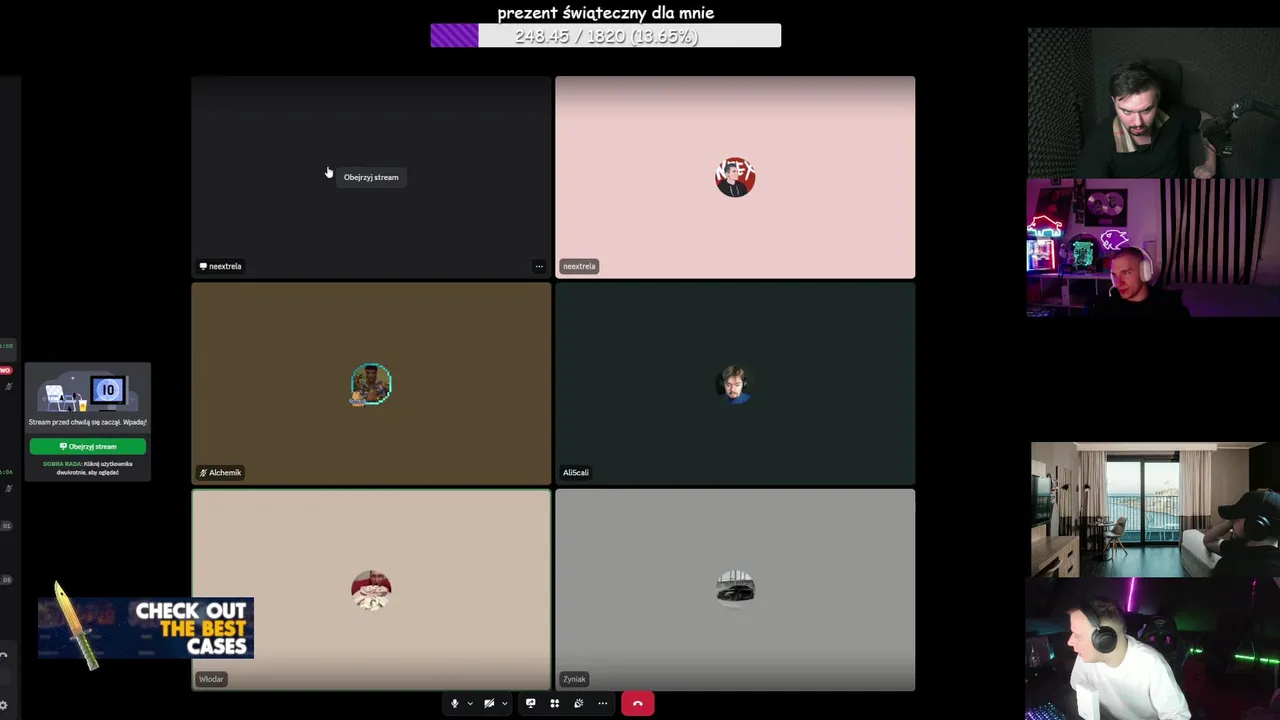The height and width of the screenshot is (720, 1280).
Task: Select Wlodar's avatar in beige tile
Action: point(371,590)
